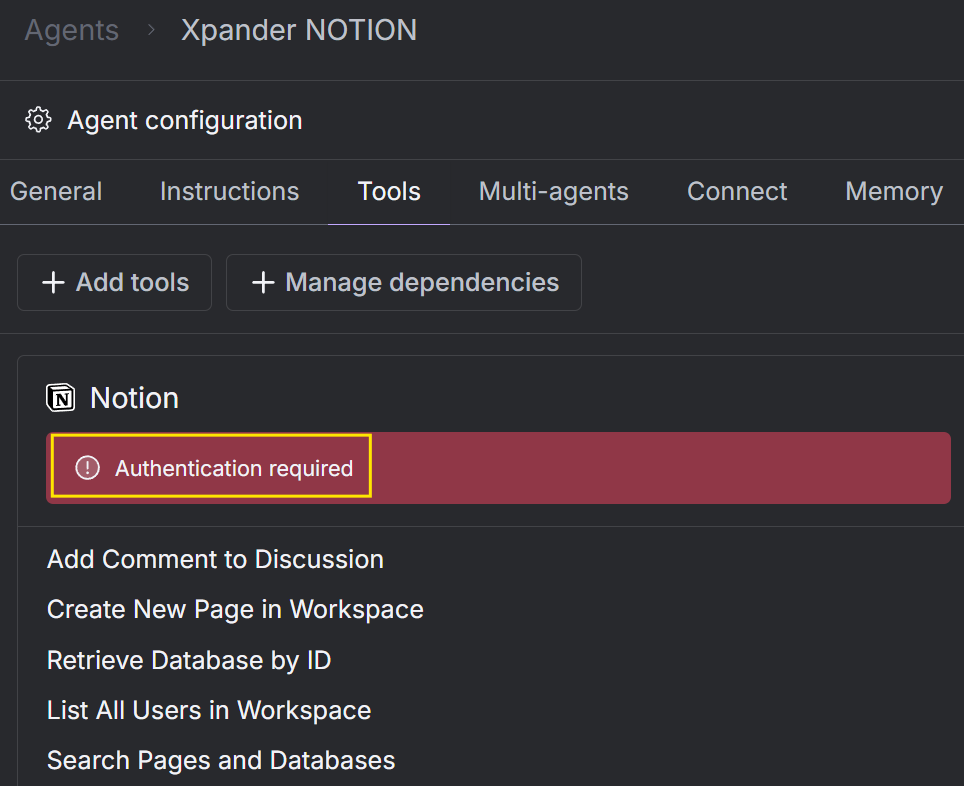Image resolution: width=964 pixels, height=786 pixels.
Task: Click the Agent configuration gear icon
Action: (38, 120)
